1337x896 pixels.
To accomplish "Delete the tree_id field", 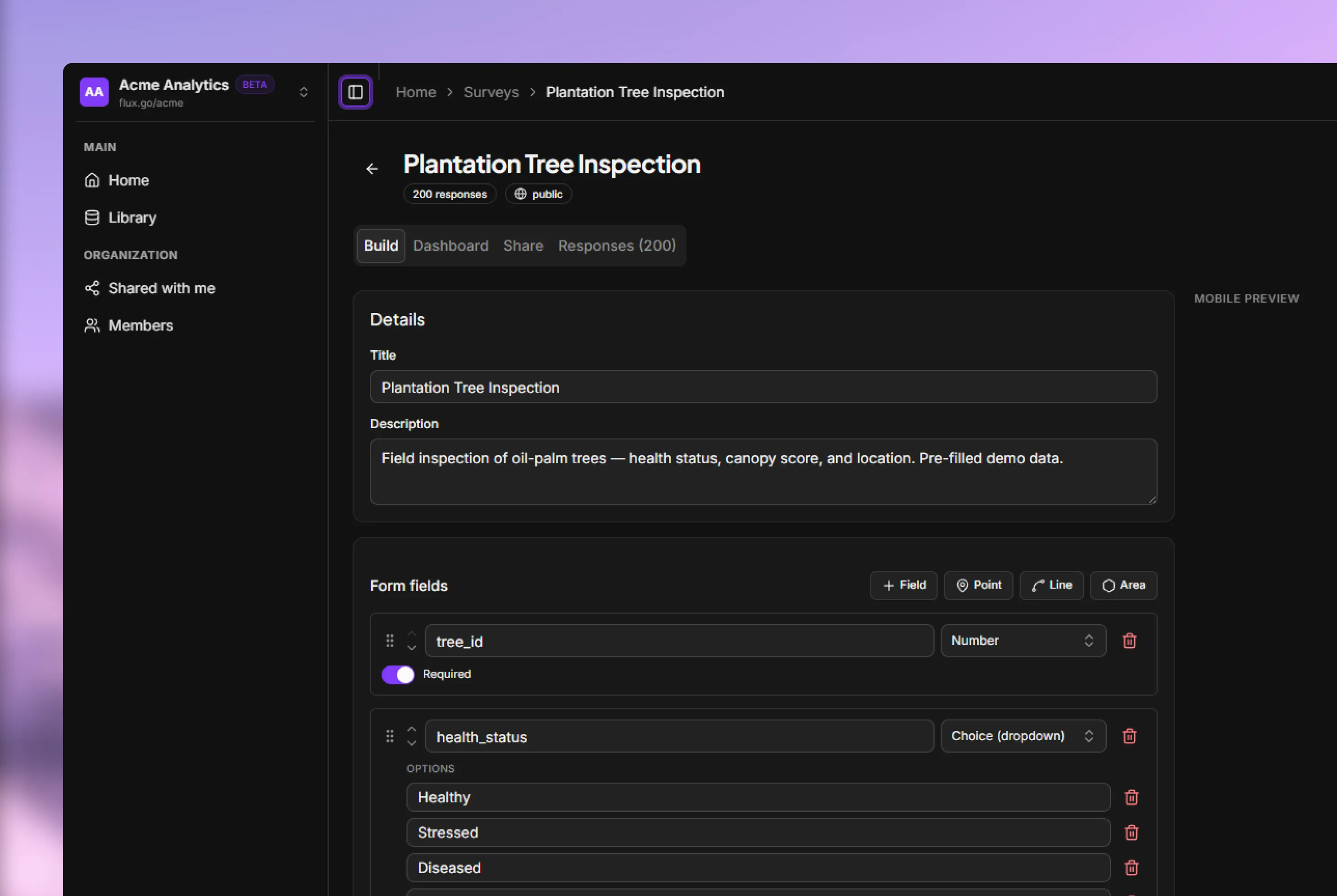I will pos(1129,641).
